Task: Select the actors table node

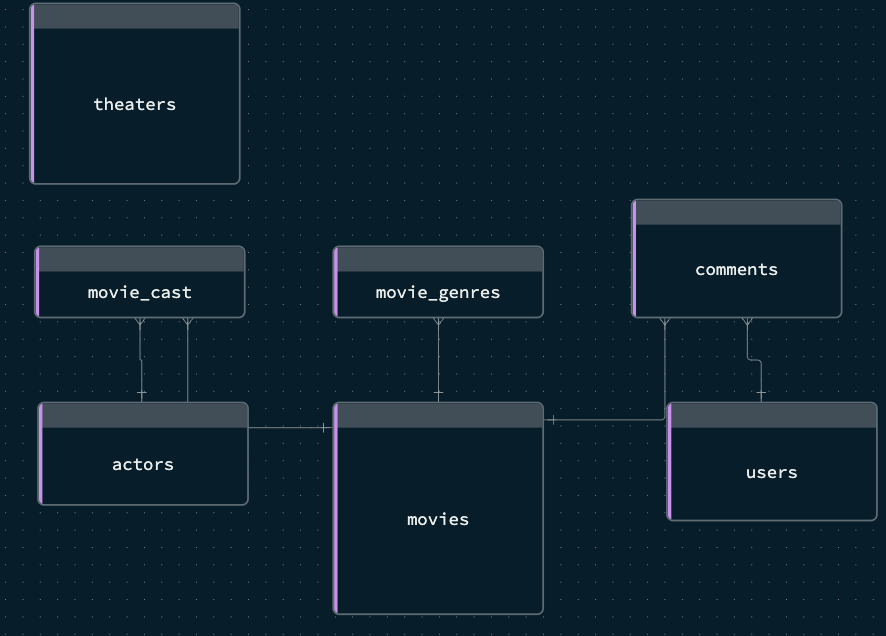Action: click(143, 454)
